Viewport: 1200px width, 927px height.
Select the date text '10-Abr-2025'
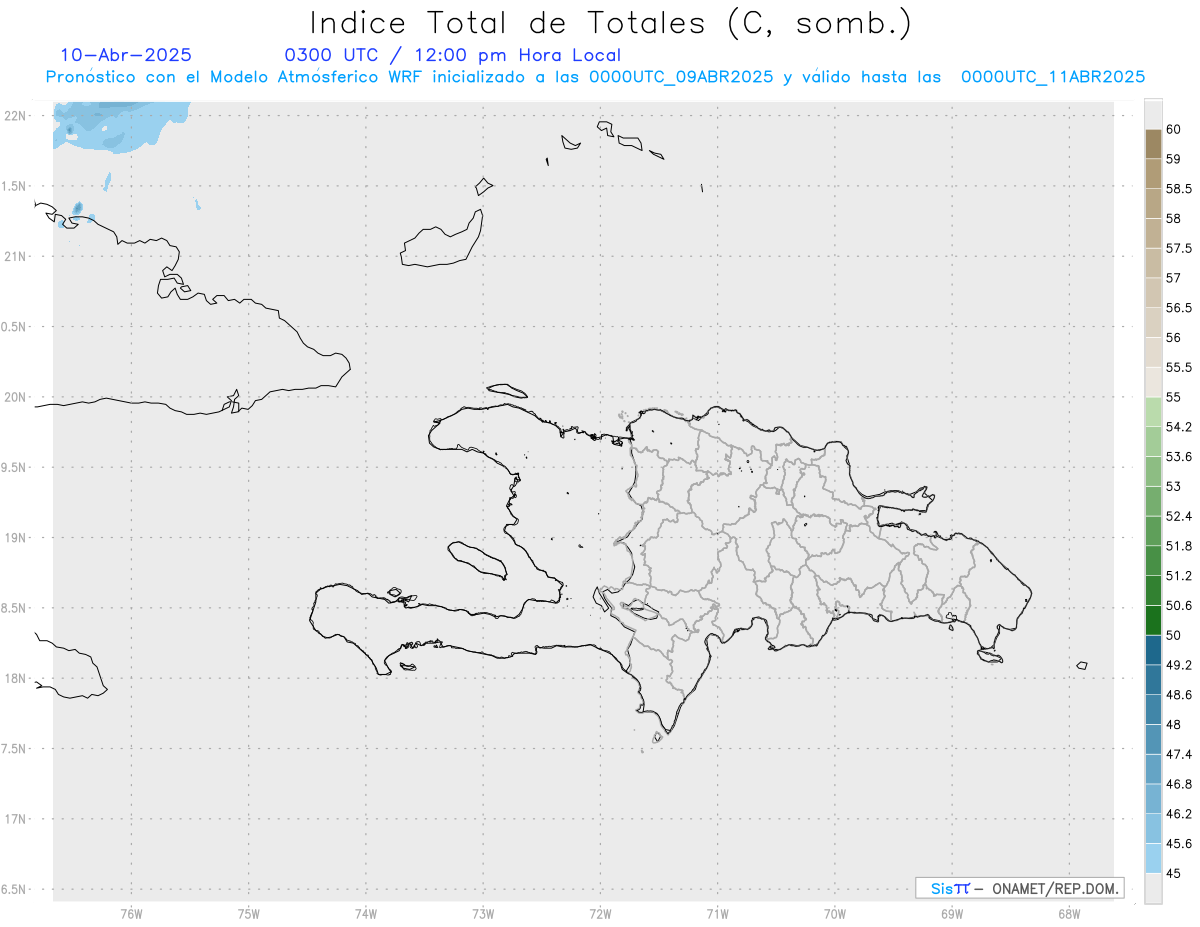click(x=126, y=55)
